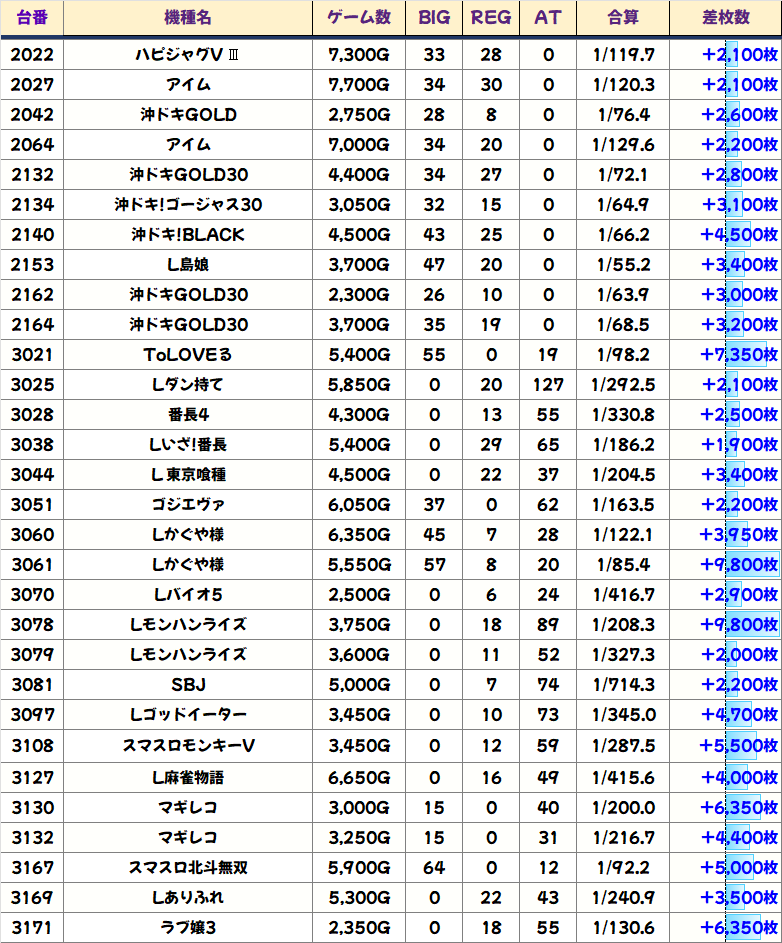Select +1,900枚 for row 3038
Viewport: 782px width, 943px height.
point(739,445)
